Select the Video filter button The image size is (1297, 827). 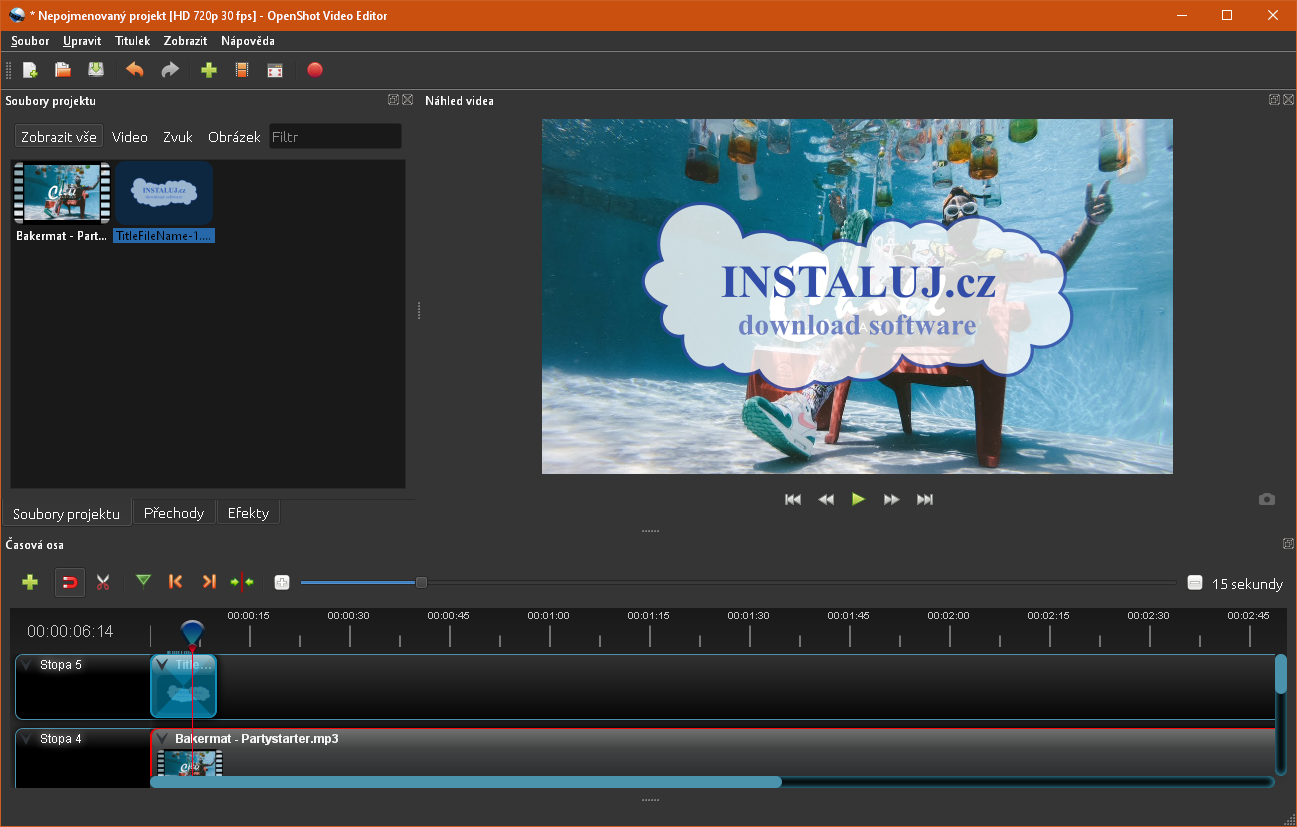pyautogui.click(x=130, y=137)
